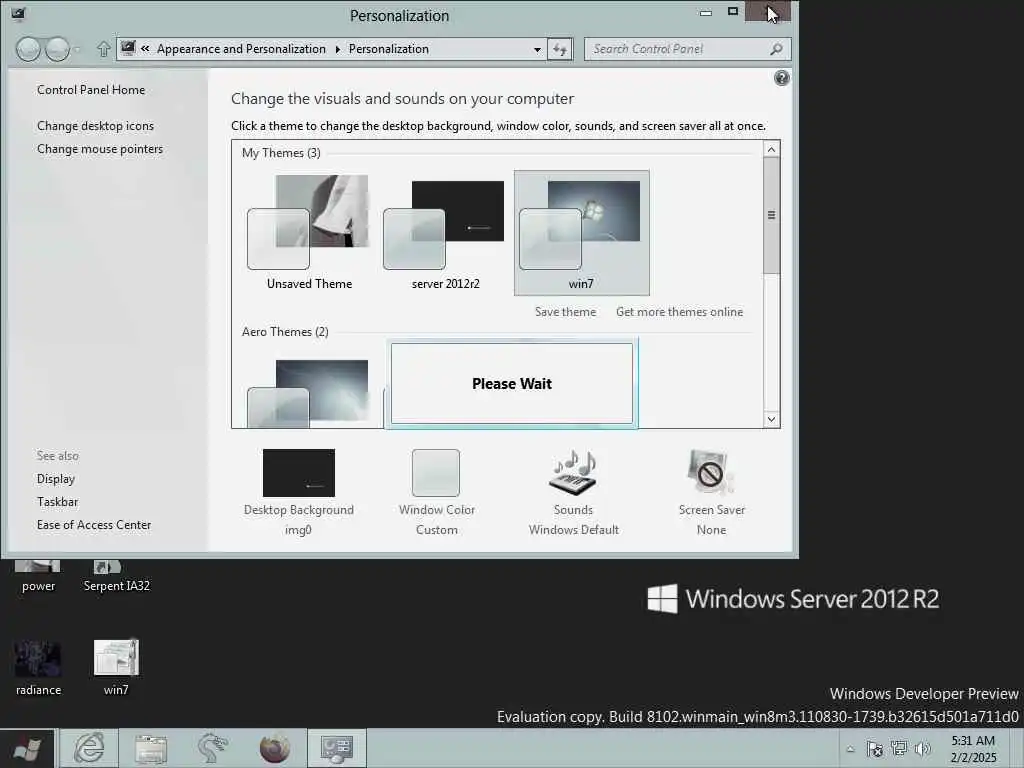Image resolution: width=1024 pixels, height=768 pixels.
Task: Click the themes list scroll up arrow
Action: coord(771,150)
